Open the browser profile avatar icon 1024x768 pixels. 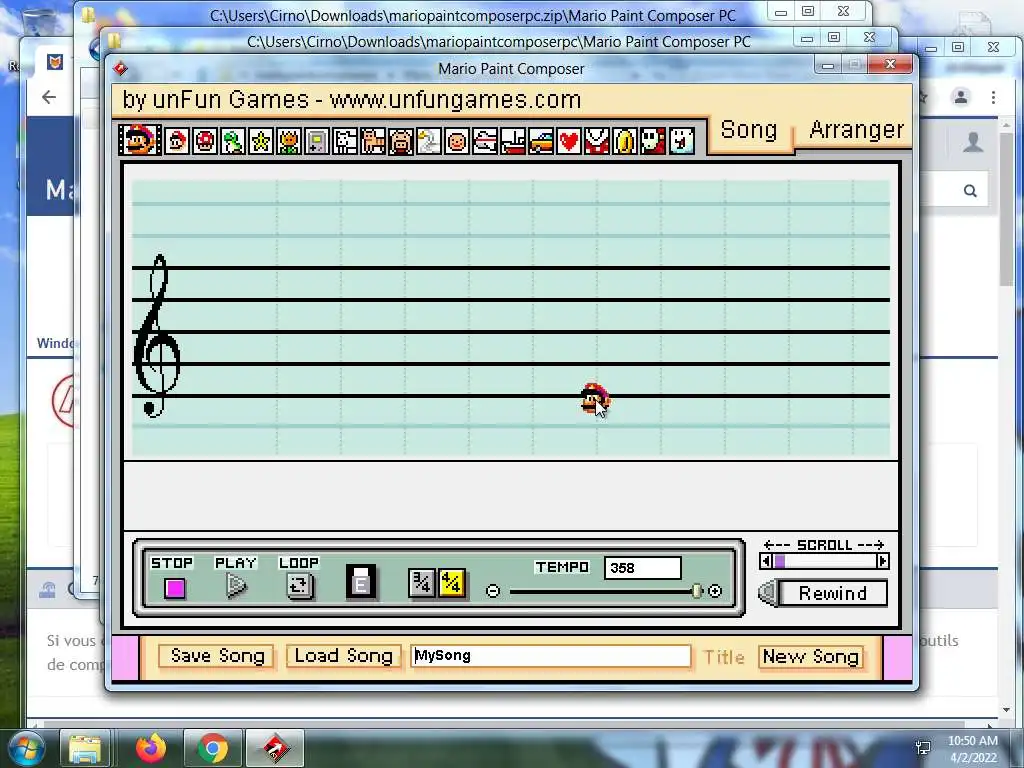pyautogui.click(x=961, y=97)
